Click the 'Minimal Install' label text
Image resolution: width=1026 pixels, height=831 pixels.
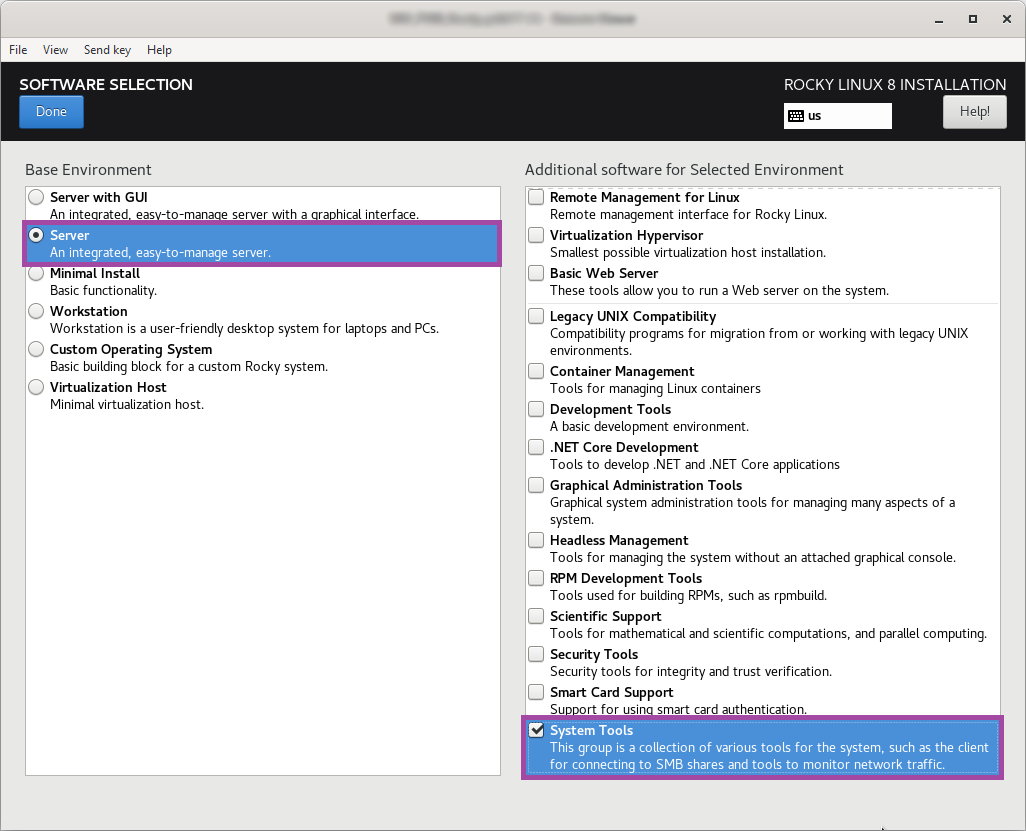tap(95, 273)
